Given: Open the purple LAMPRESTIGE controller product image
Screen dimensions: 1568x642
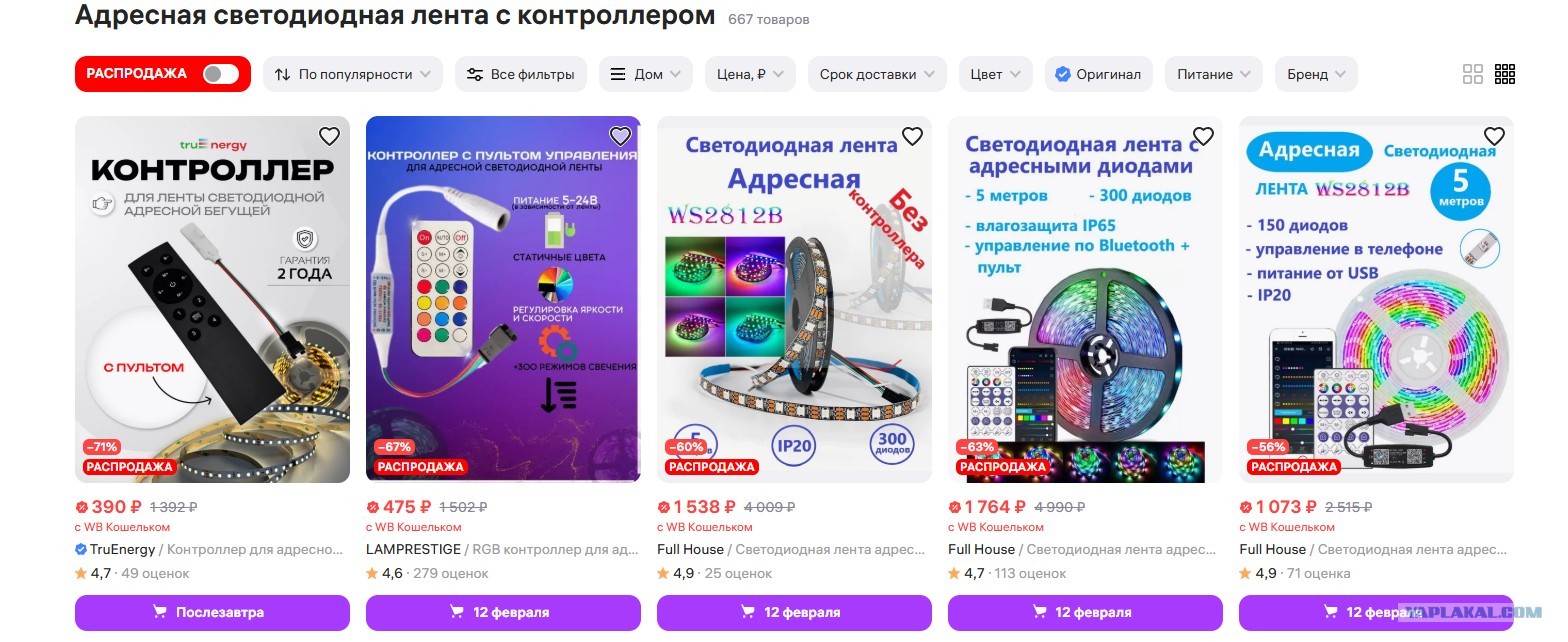Looking at the screenshot, I should pos(503,299).
